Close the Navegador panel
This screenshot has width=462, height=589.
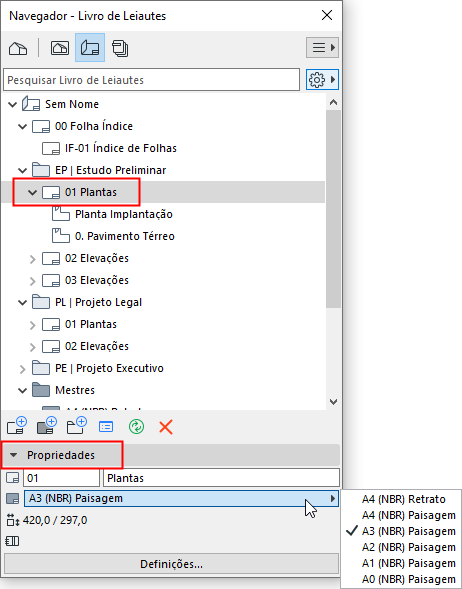[x=327, y=15]
